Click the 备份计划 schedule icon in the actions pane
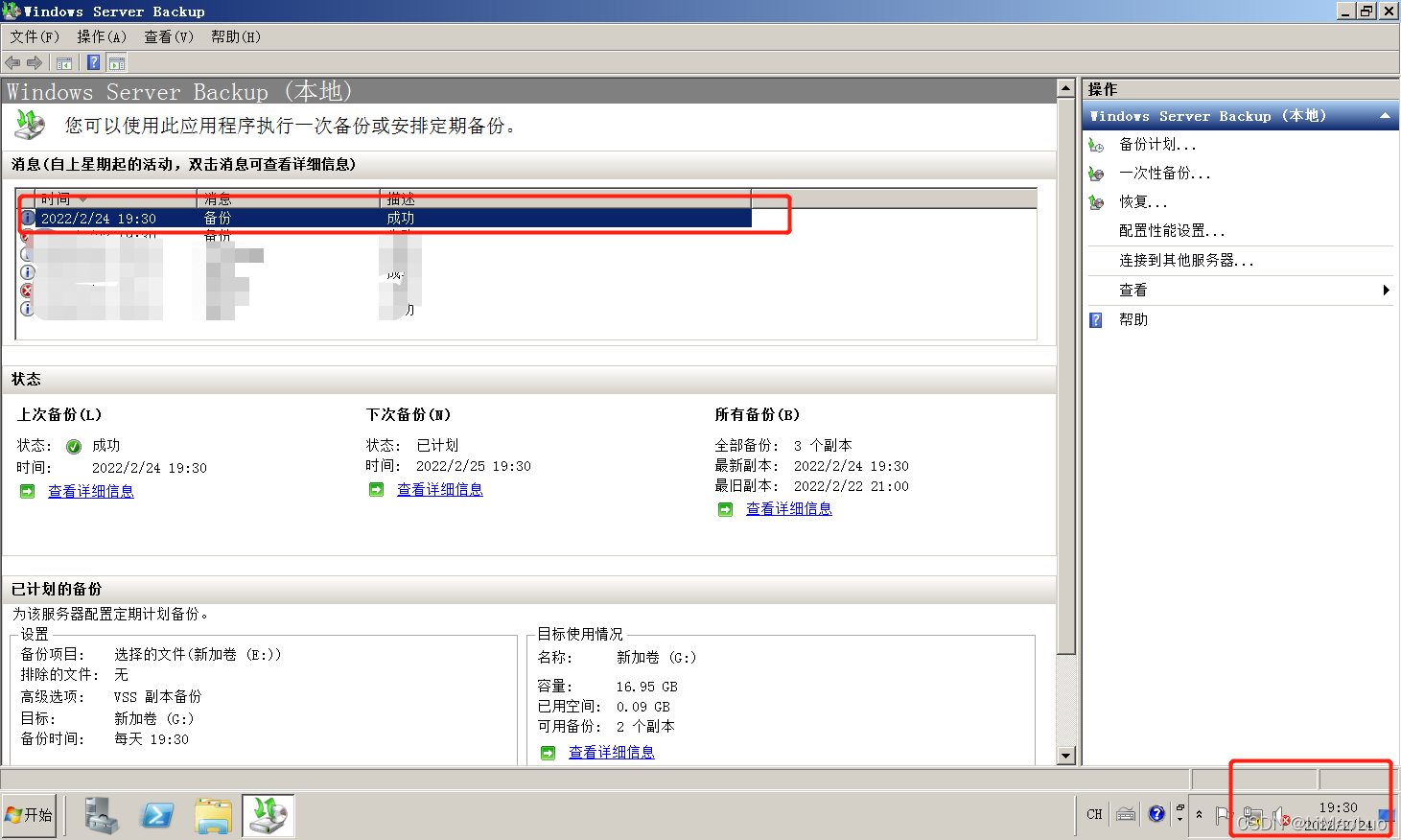Viewport: 1401px width, 840px height. click(1096, 145)
